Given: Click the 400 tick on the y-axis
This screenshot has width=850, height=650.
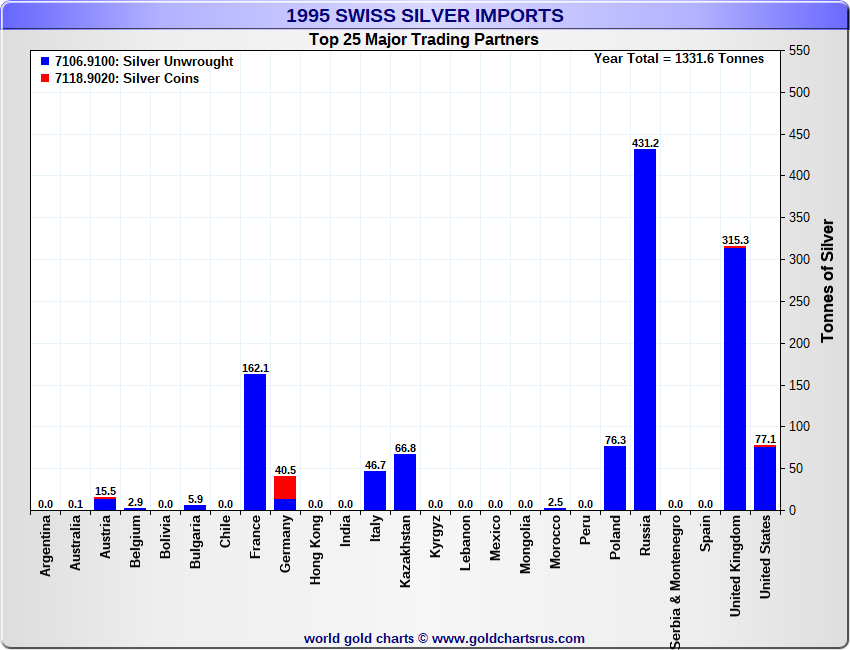Looking at the screenshot, I should [x=800, y=176].
